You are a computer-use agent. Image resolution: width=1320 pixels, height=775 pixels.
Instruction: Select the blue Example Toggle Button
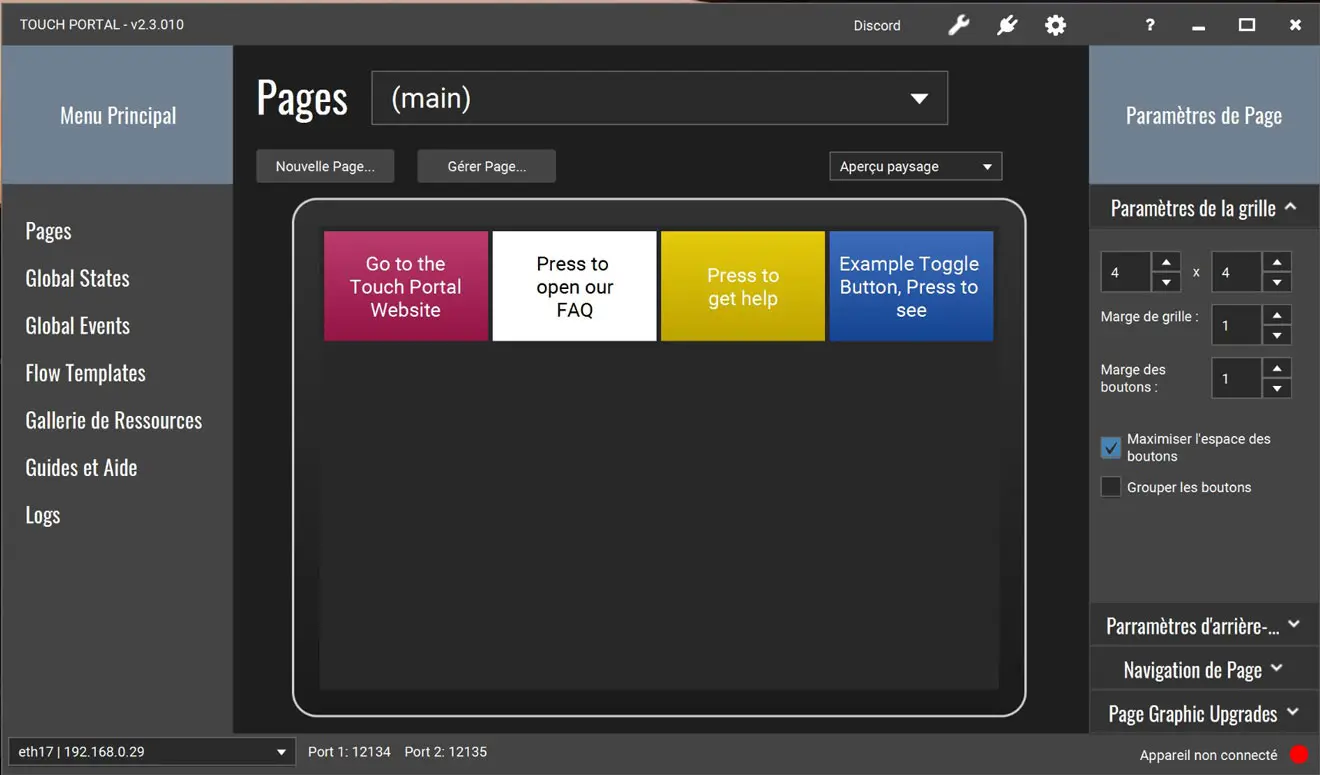coord(911,286)
